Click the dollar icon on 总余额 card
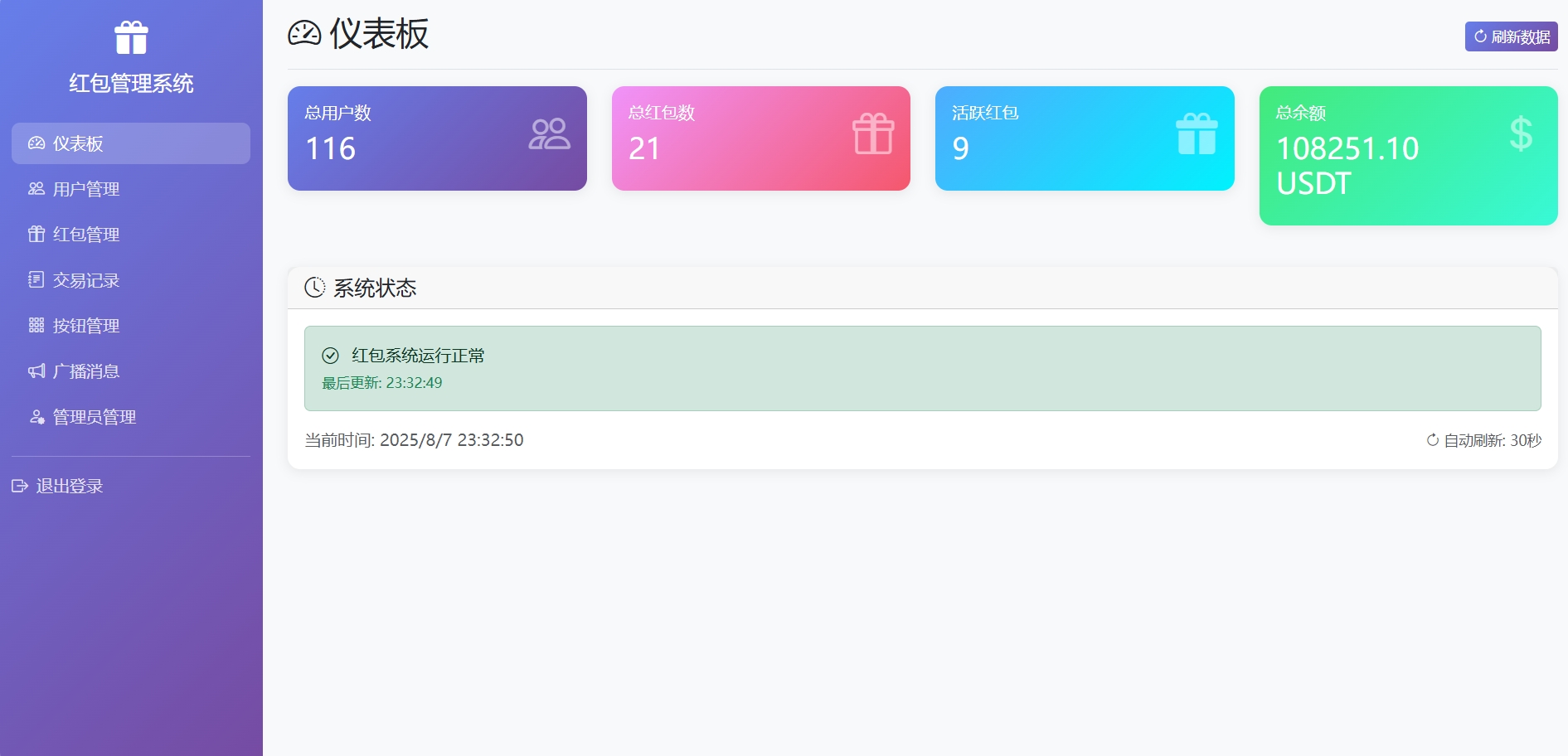This screenshot has height=756, width=1568. click(x=1521, y=133)
